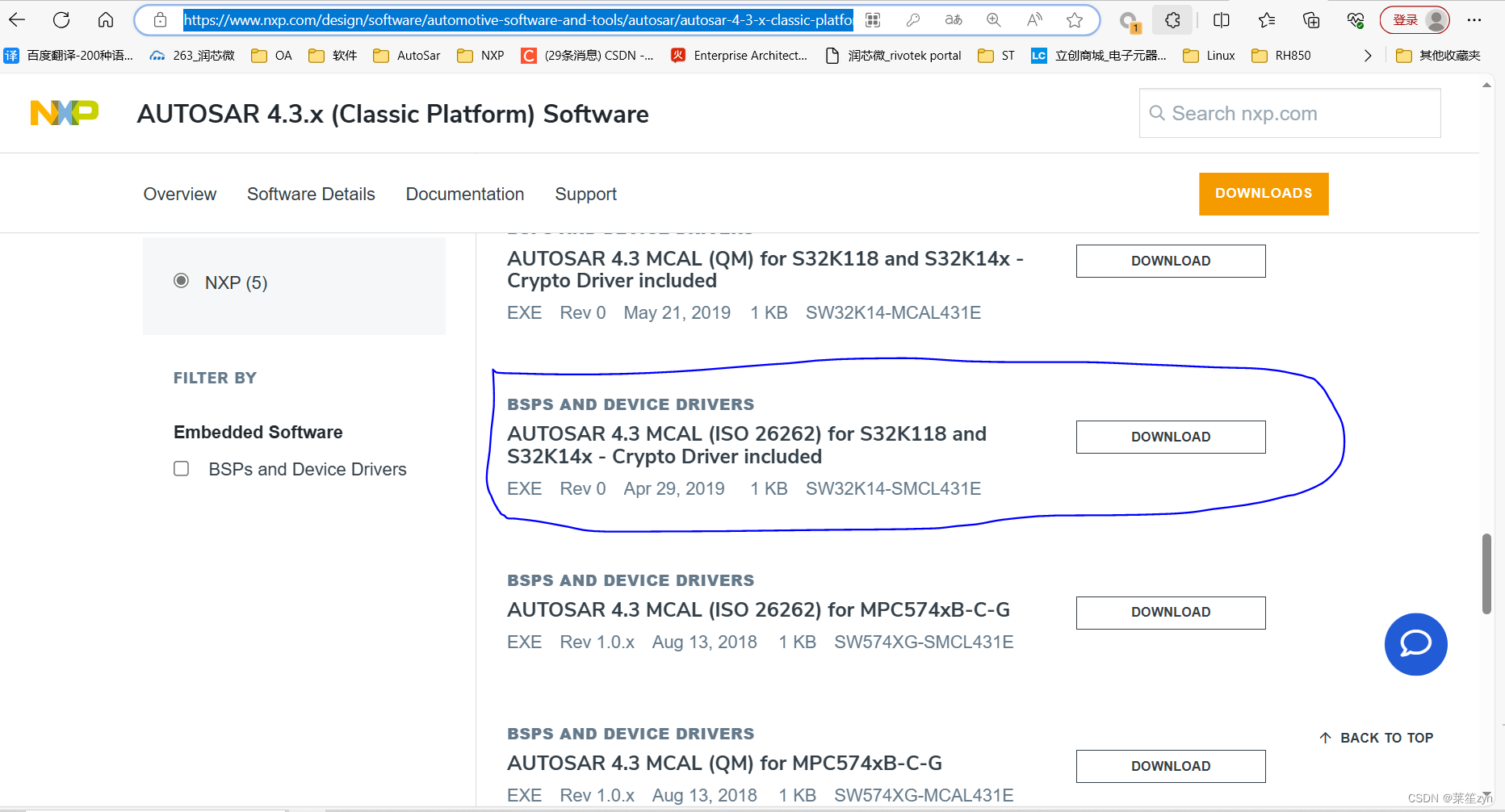
Task: Open the Favorites list icon
Action: (1267, 20)
